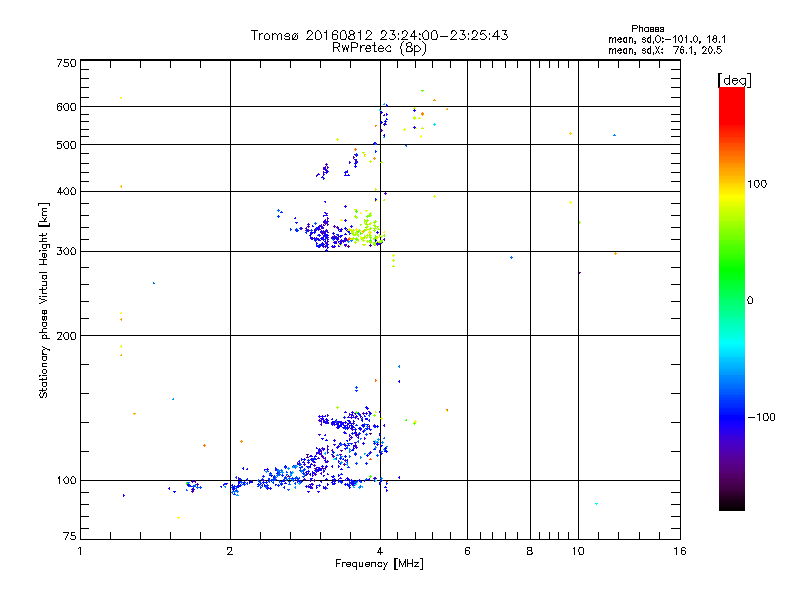Click the colorbar label '100'
The image size is (800, 600).
757,184
